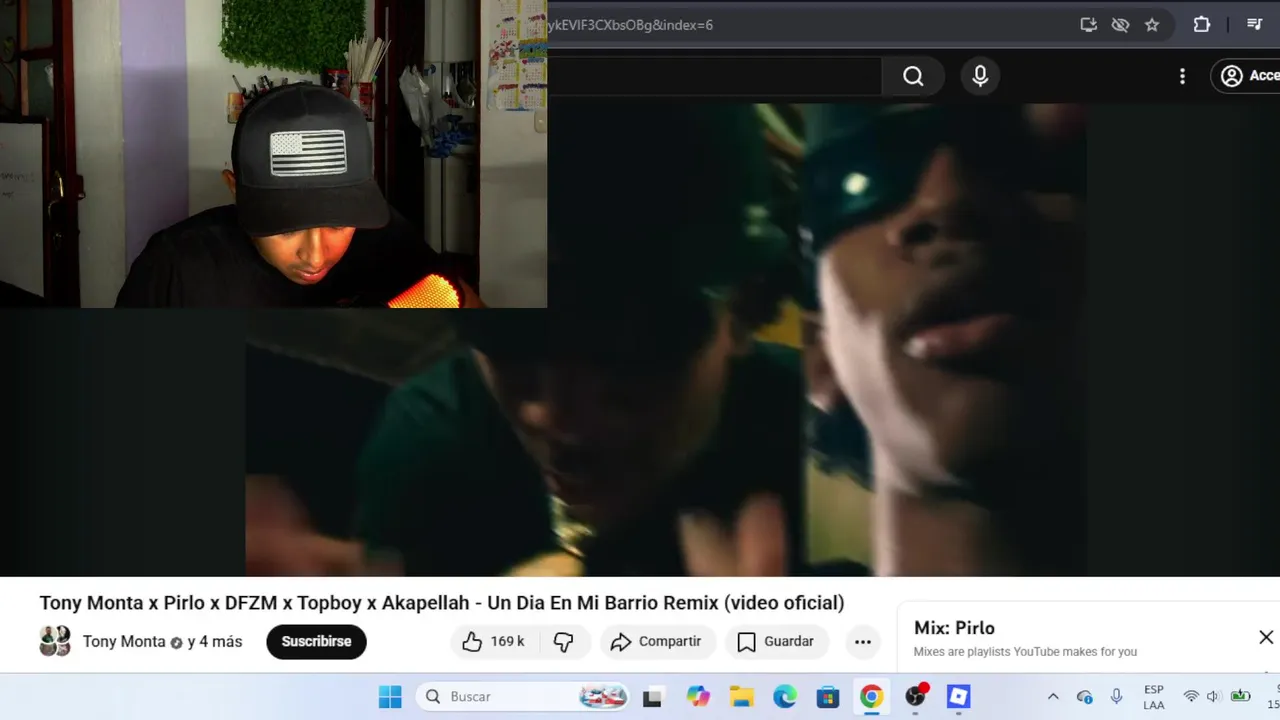Open Wi-Fi network tray icon
1280x720 pixels.
1191,697
